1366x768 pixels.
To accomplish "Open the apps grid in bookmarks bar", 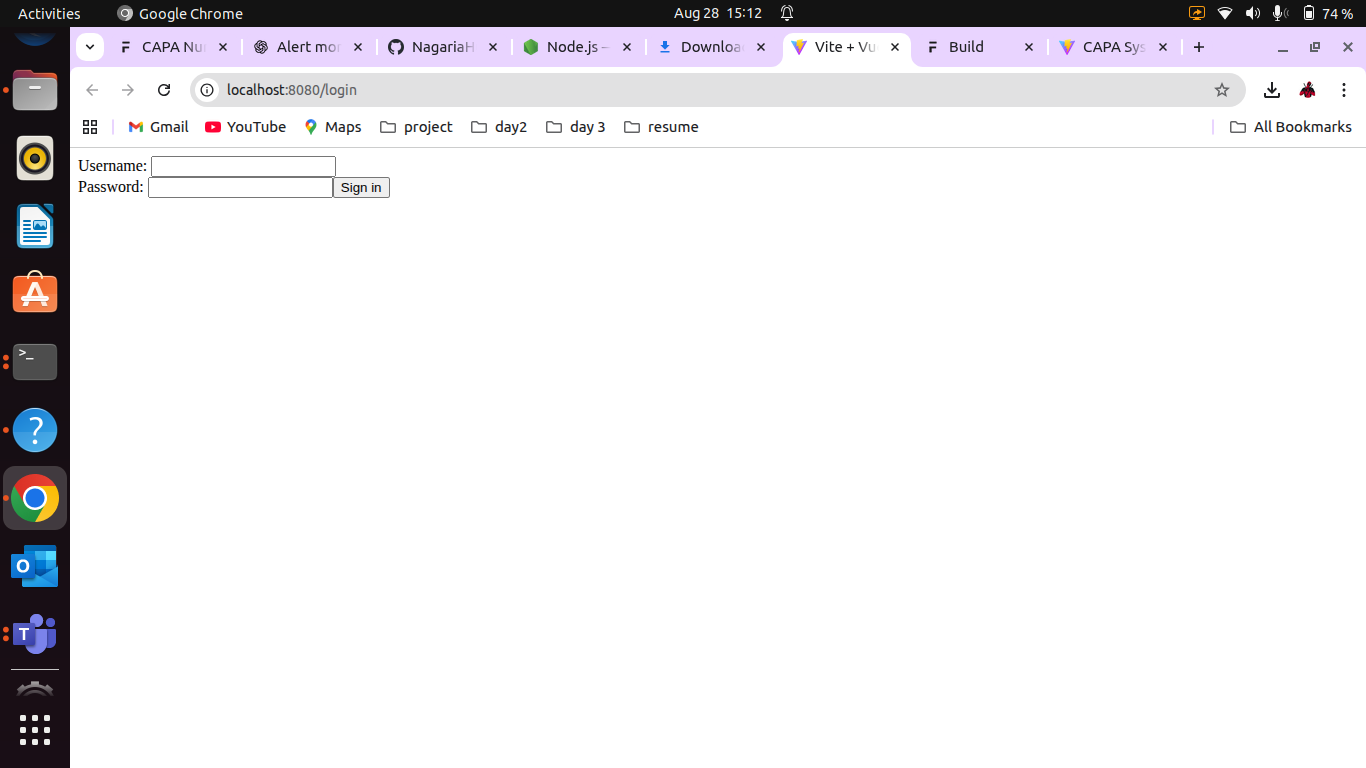I will (x=90, y=127).
